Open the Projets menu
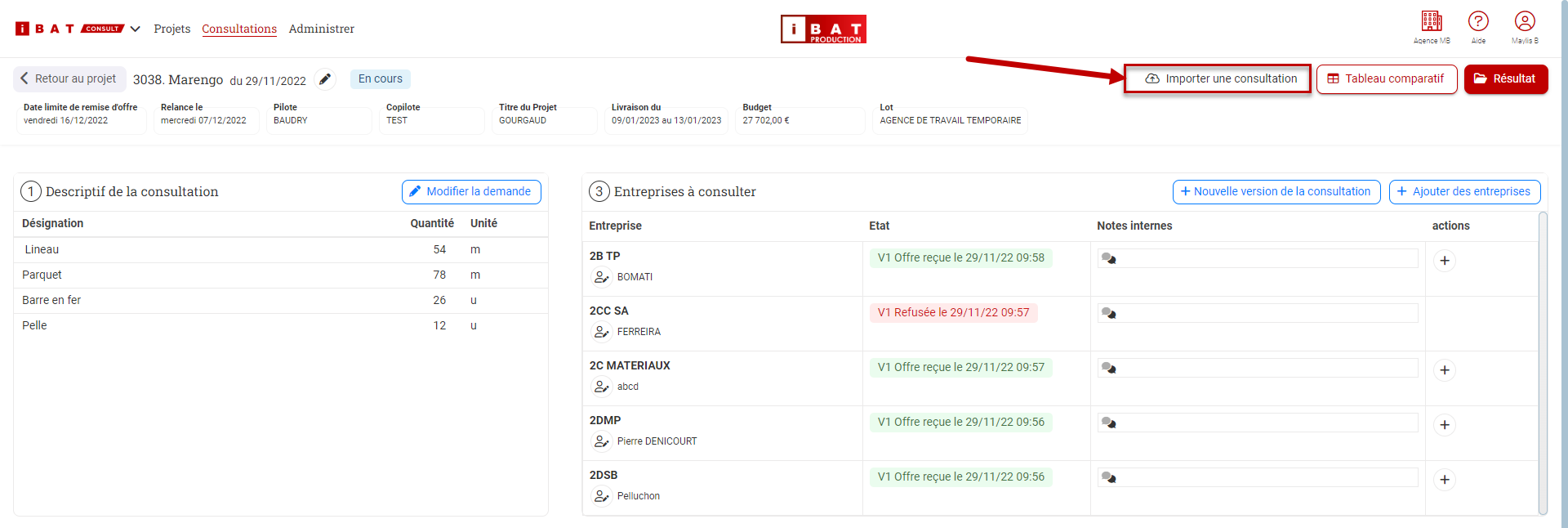1568x528 pixels. 172,29
